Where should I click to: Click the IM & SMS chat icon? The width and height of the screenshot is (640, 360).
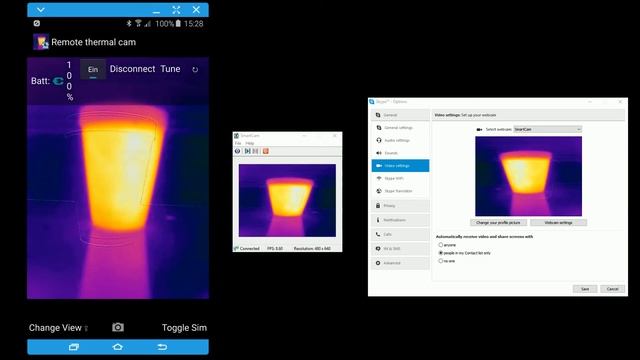(378, 249)
